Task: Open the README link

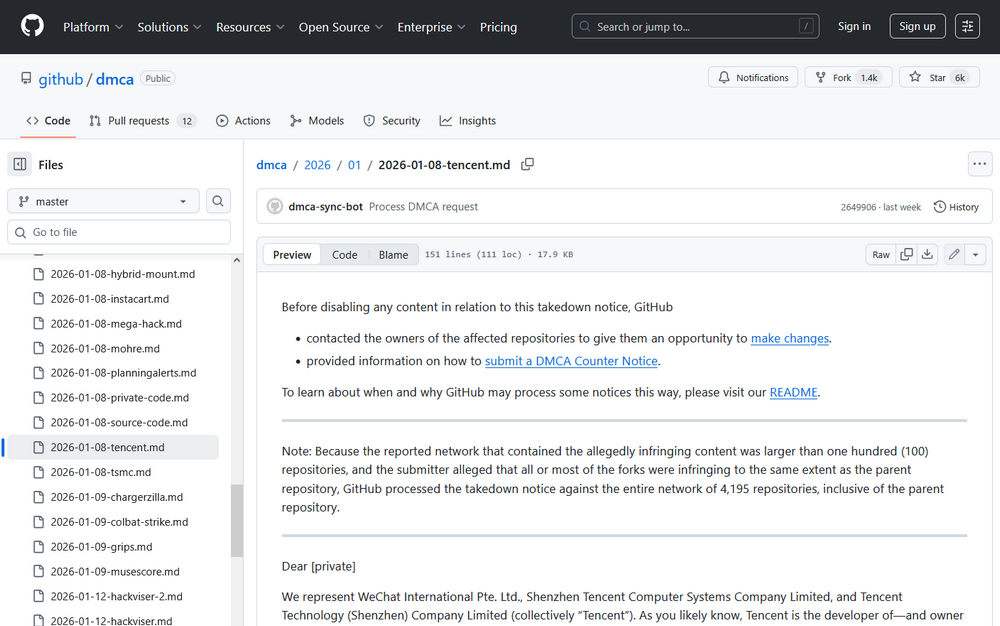Action: (x=793, y=392)
